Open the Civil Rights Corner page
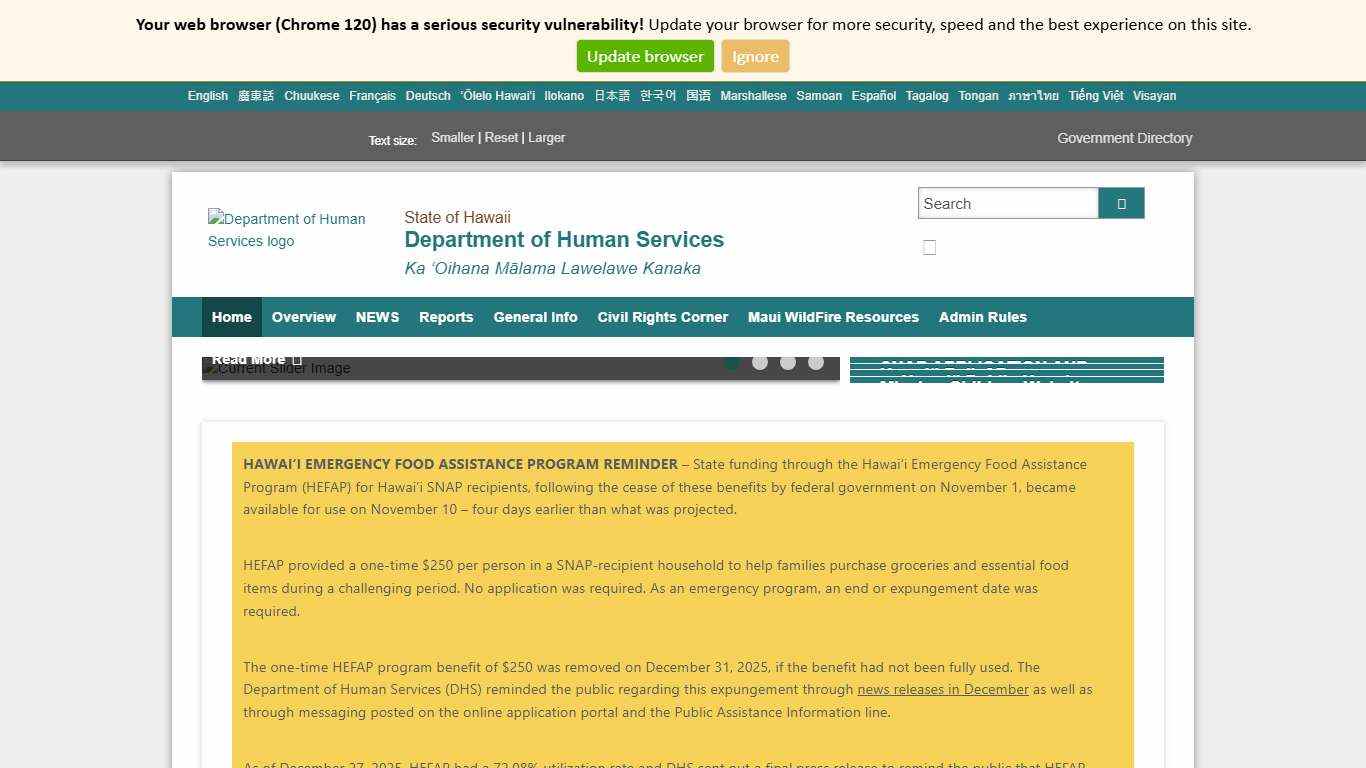 [662, 317]
